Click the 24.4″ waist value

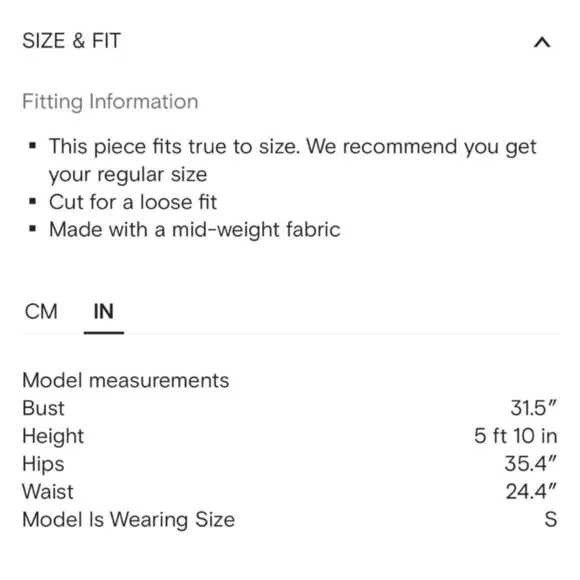531,492
